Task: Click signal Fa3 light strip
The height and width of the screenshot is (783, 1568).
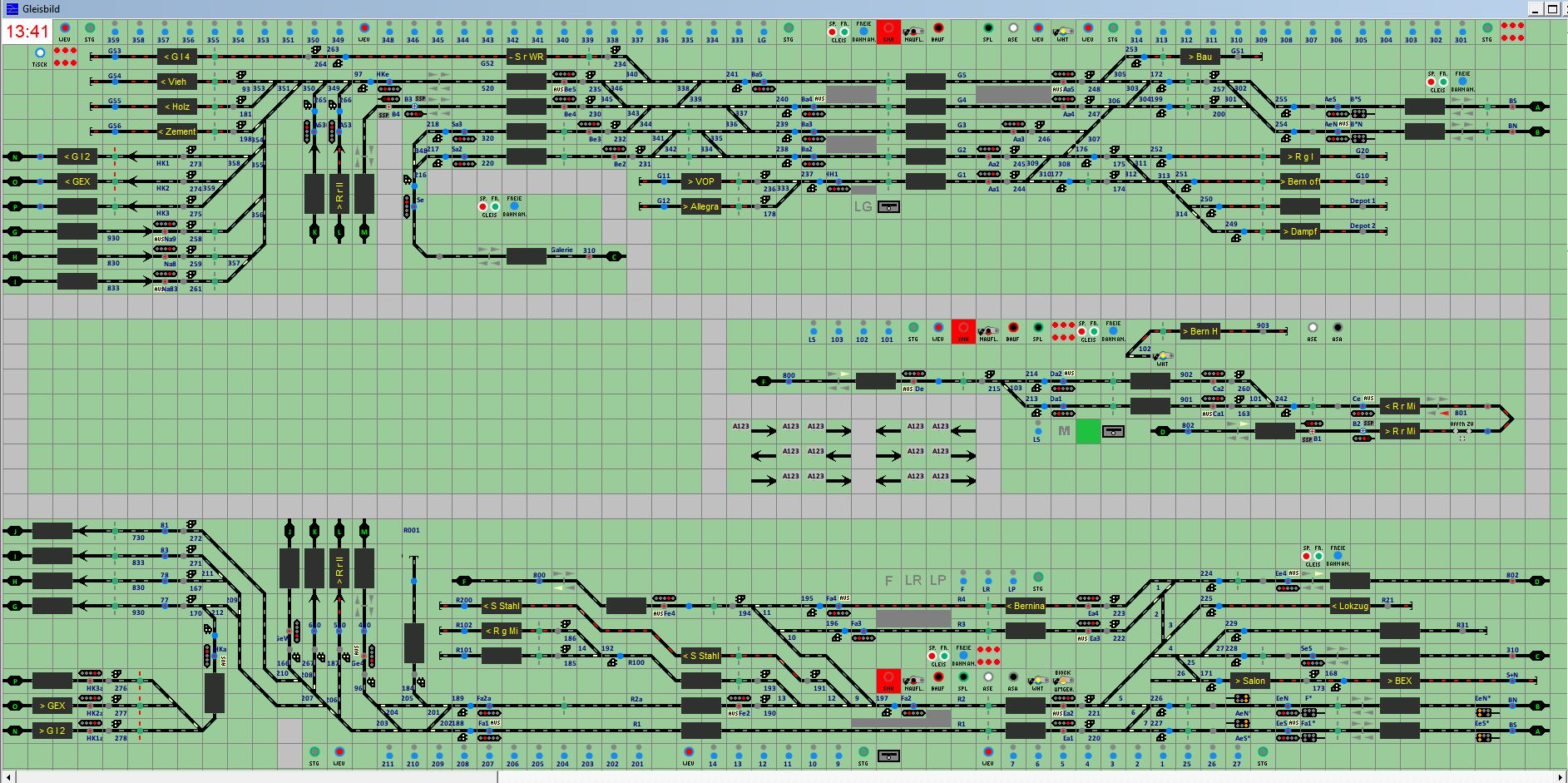Action: tap(863, 638)
